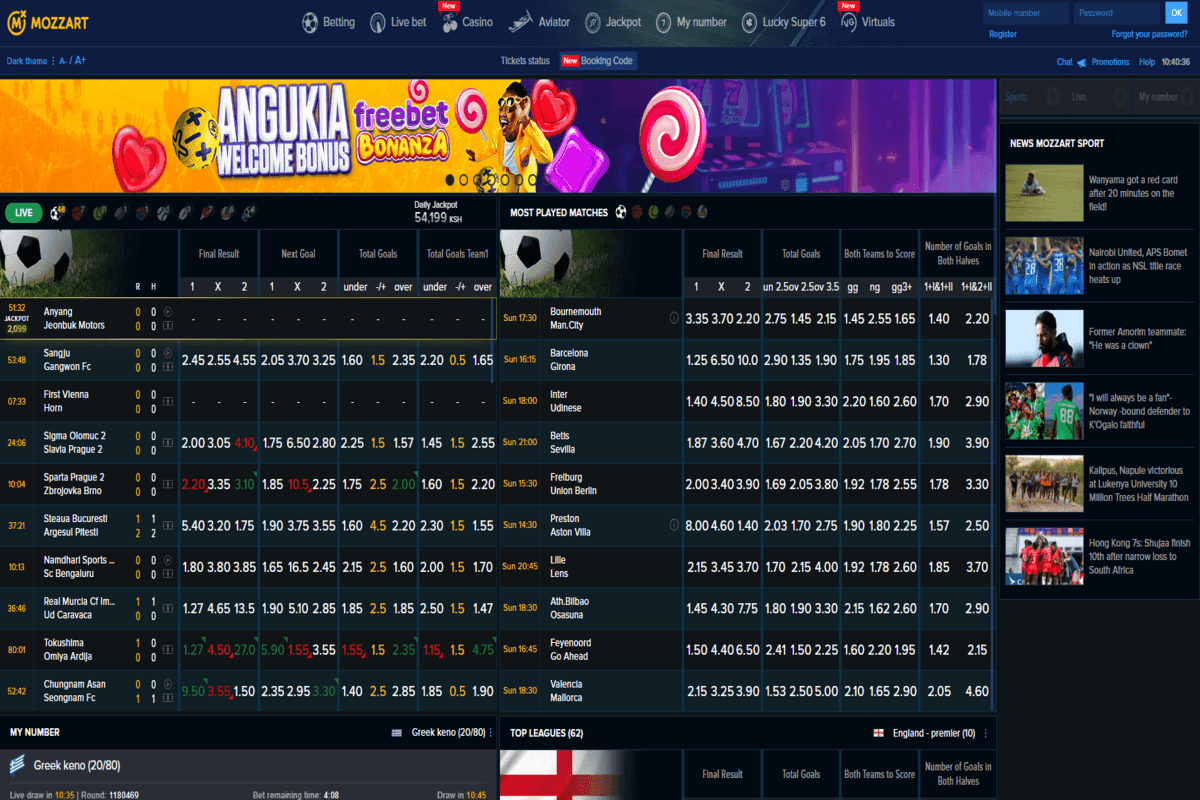Switch to the My number side tab
This screenshot has height=800, width=1200.
tap(1157, 97)
